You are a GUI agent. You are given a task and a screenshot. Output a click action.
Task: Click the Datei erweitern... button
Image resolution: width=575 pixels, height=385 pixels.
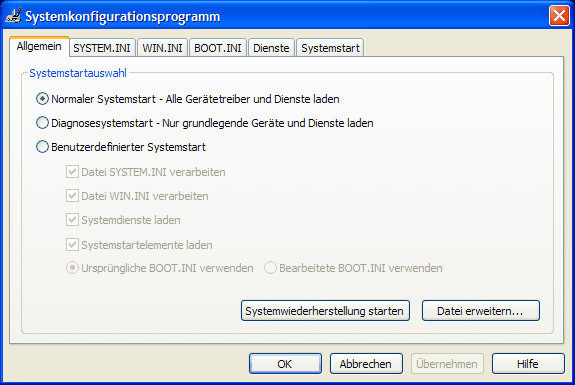click(x=481, y=311)
